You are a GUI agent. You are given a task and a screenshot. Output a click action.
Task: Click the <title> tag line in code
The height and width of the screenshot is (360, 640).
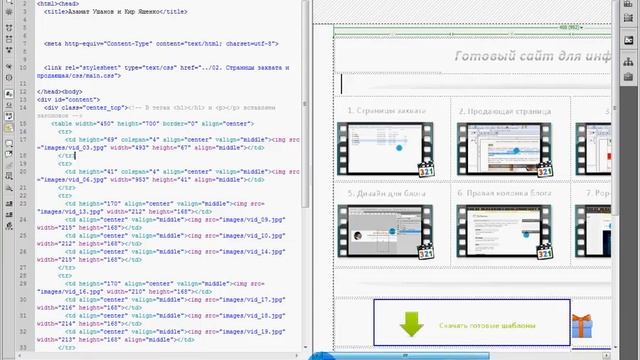pyautogui.click(x=116, y=12)
